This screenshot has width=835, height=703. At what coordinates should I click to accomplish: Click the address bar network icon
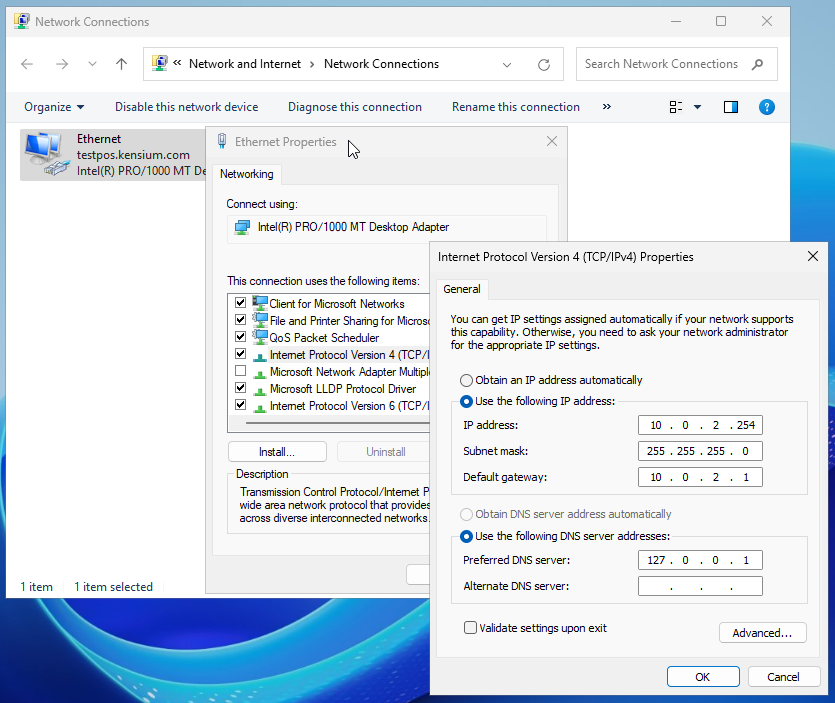(x=159, y=63)
